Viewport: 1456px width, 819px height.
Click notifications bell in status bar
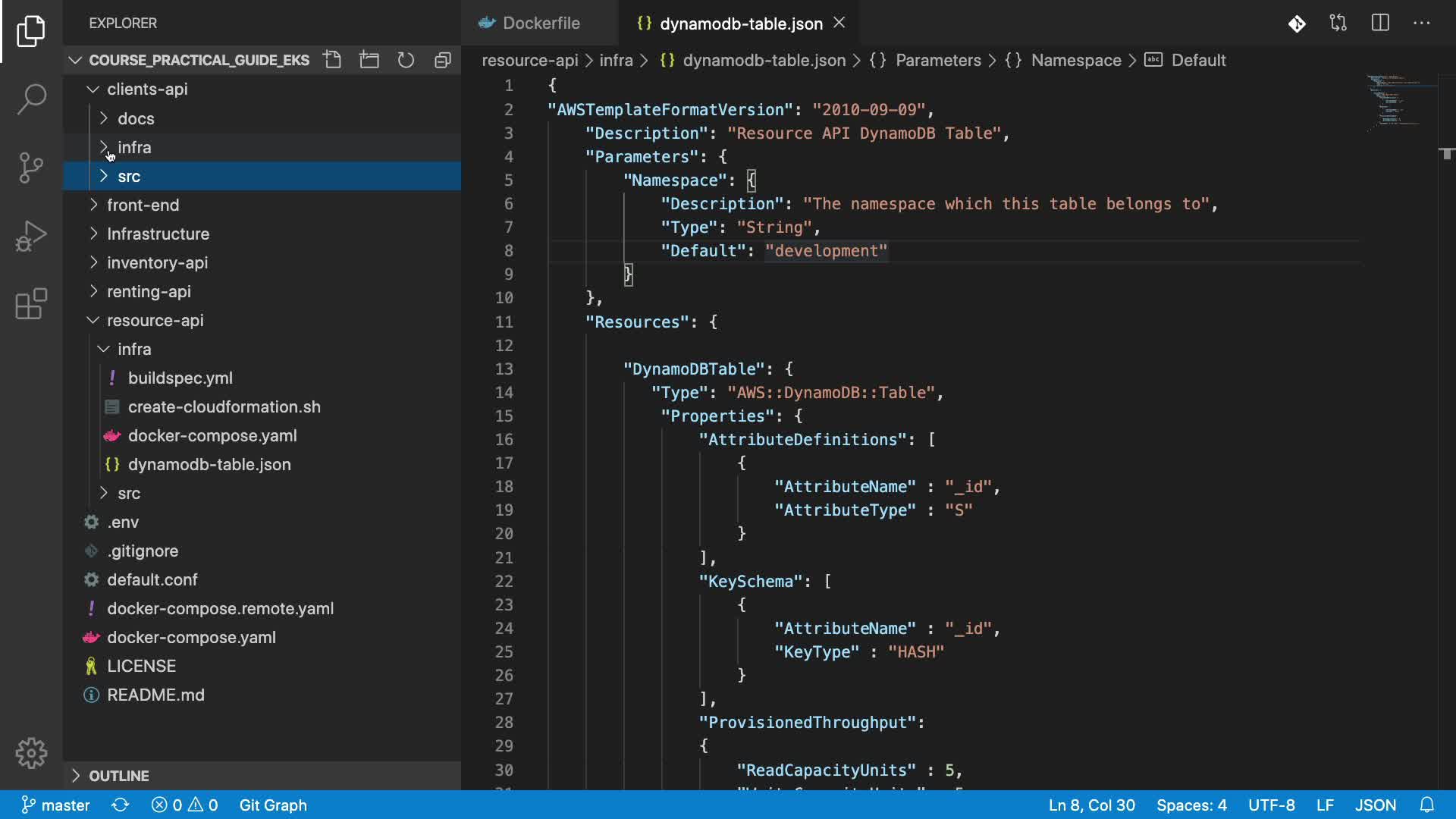(1426, 805)
